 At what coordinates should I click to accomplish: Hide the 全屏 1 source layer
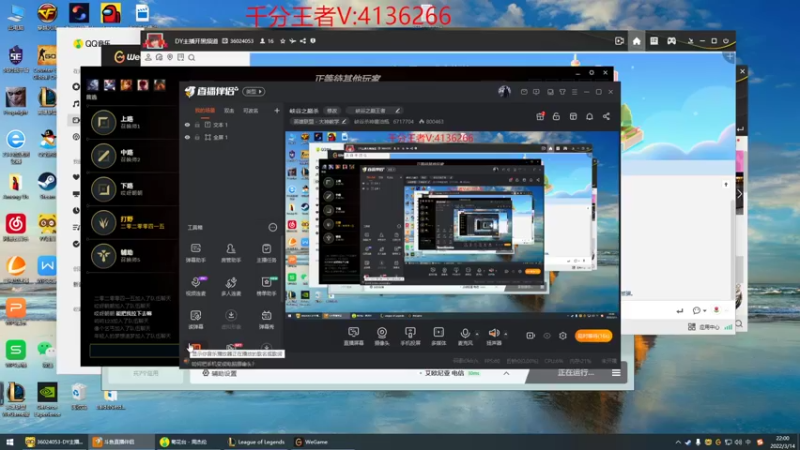pyautogui.click(x=187, y=137)
